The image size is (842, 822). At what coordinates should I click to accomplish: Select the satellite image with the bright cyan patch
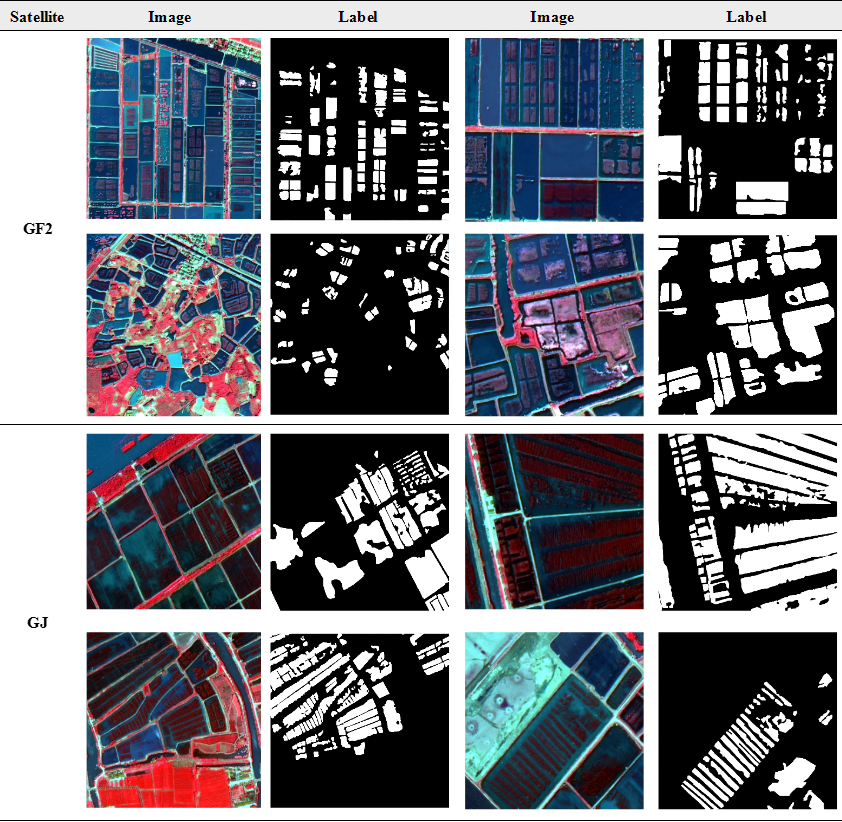tap(173, 325)
